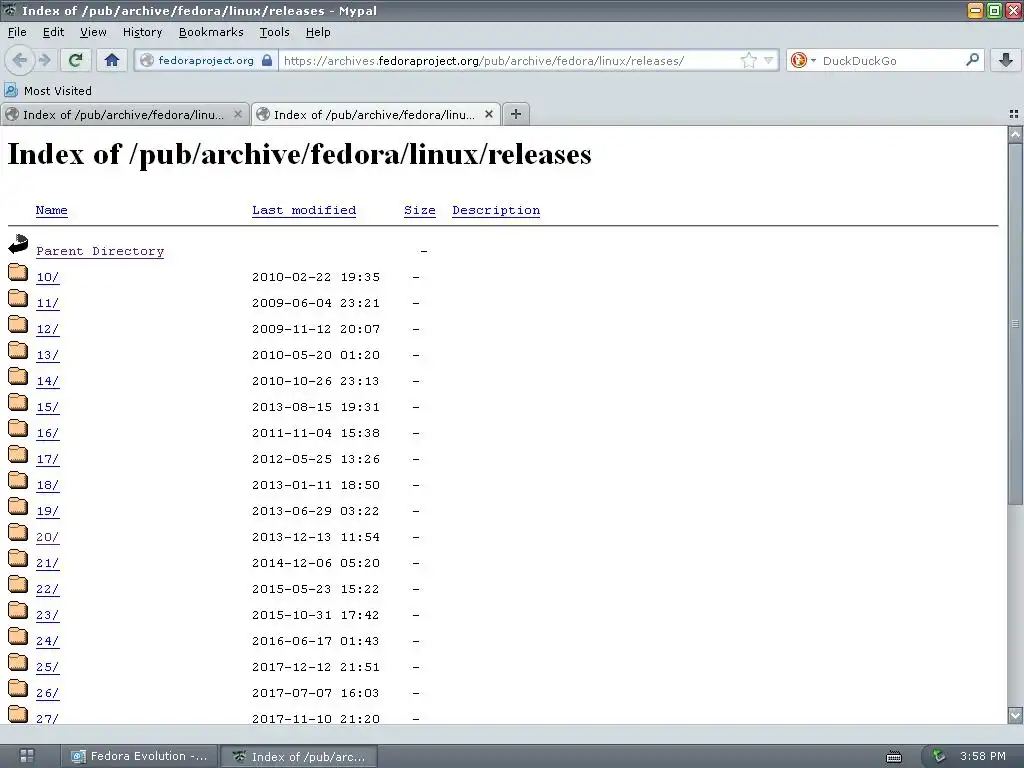This screenshot has width=1024, height=768.
Task: Switch to Fedora Evolution taskbar window
Action: coord(138,756)
